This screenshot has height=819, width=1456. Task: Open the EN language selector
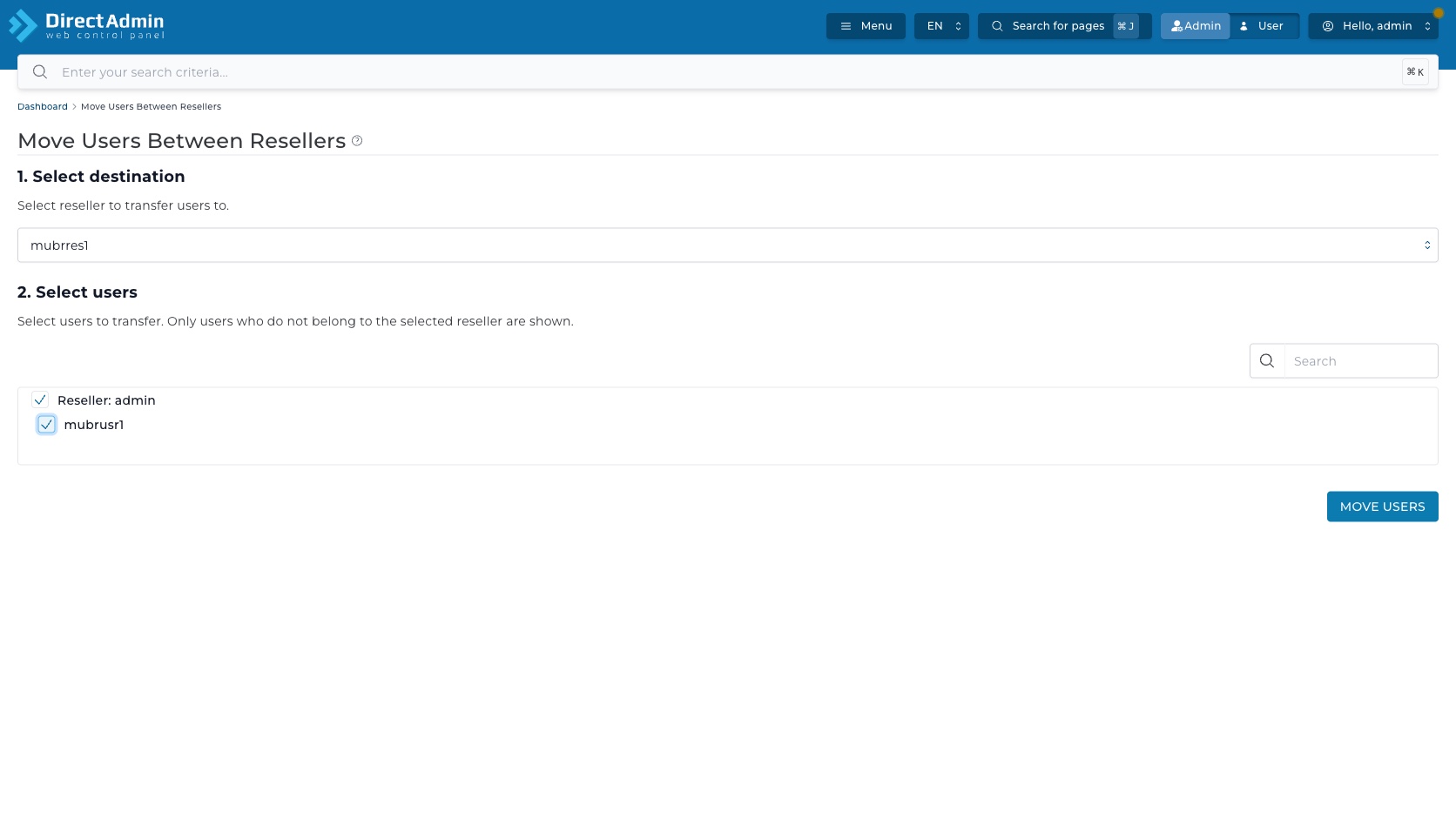(x=941, y=26)
